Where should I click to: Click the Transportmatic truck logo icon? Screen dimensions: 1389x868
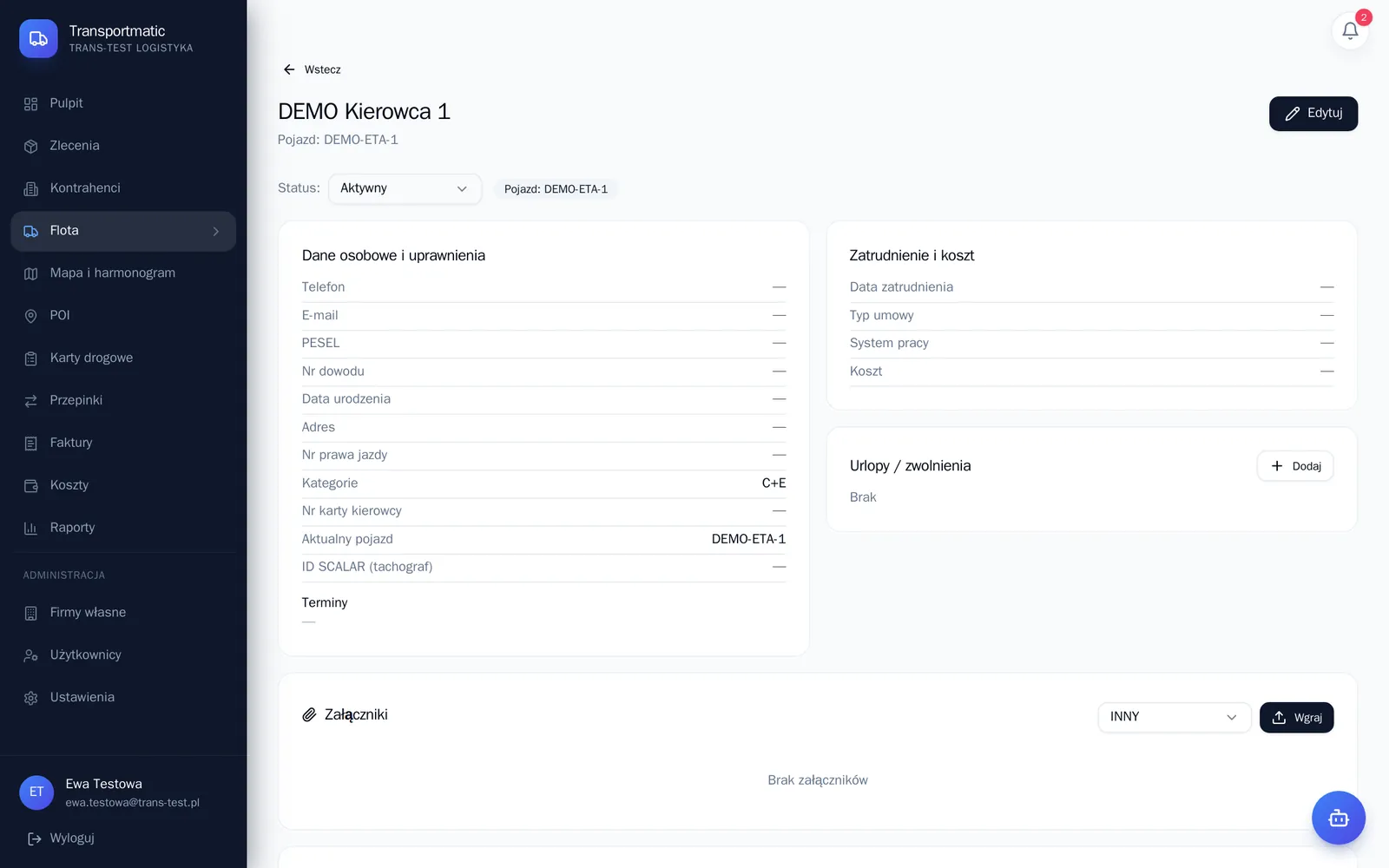[x=38, y=38]
